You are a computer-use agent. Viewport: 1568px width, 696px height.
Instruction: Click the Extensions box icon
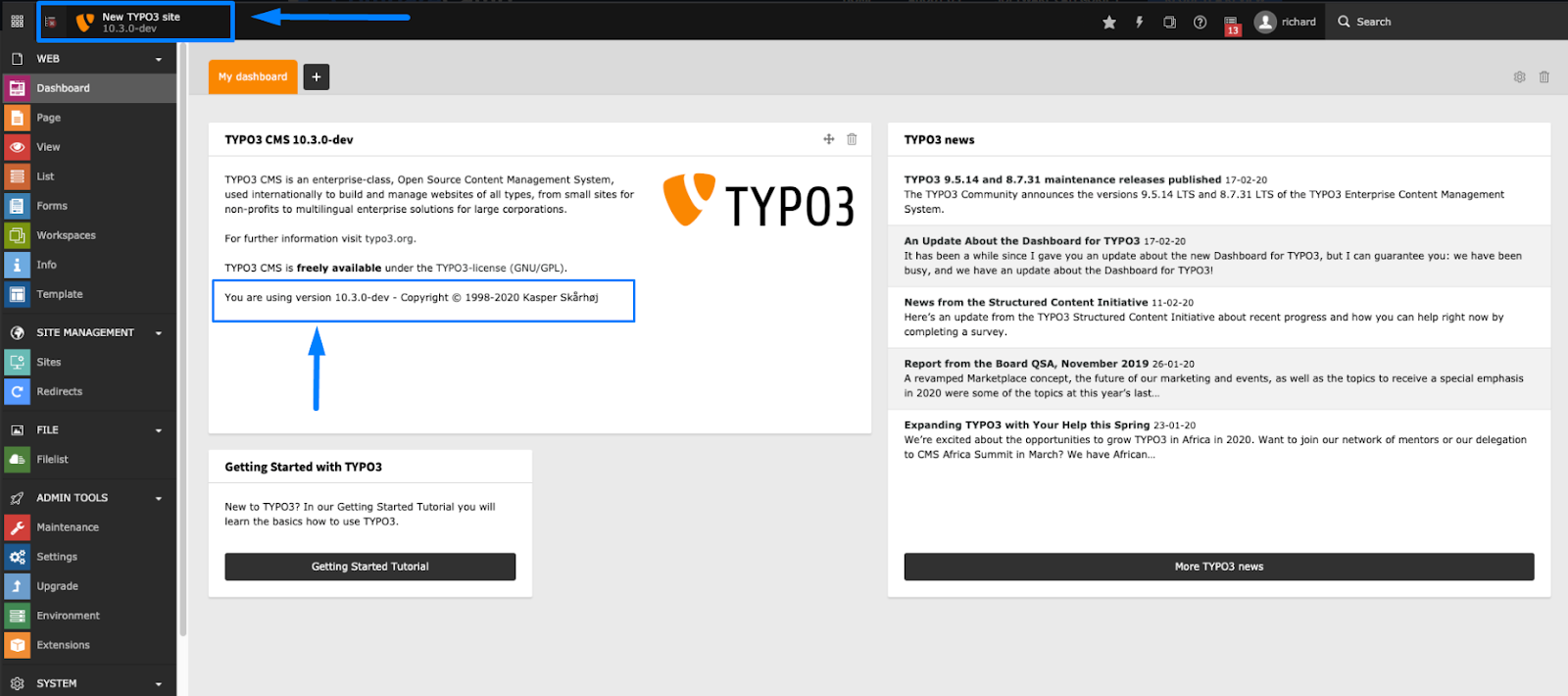point(17,645)
